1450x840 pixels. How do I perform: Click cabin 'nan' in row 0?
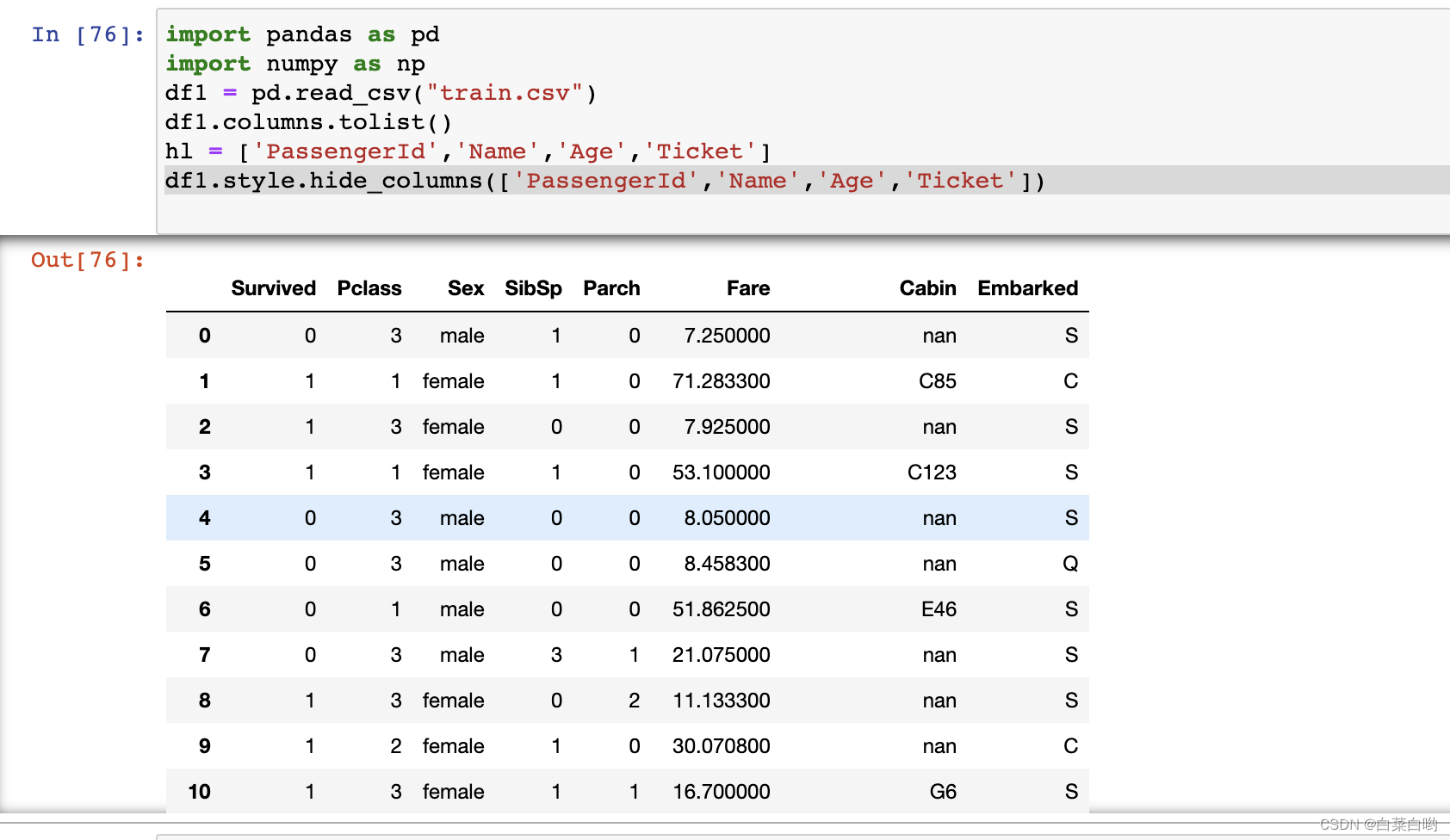point(939,336)
